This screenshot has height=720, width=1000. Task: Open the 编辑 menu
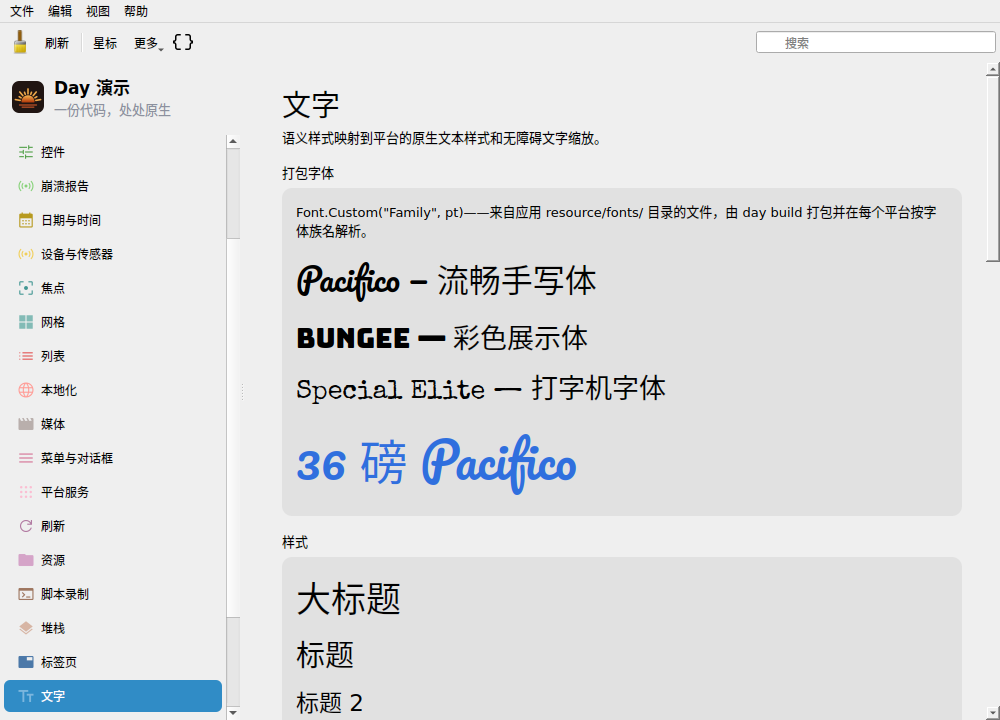tap(60, 11)
